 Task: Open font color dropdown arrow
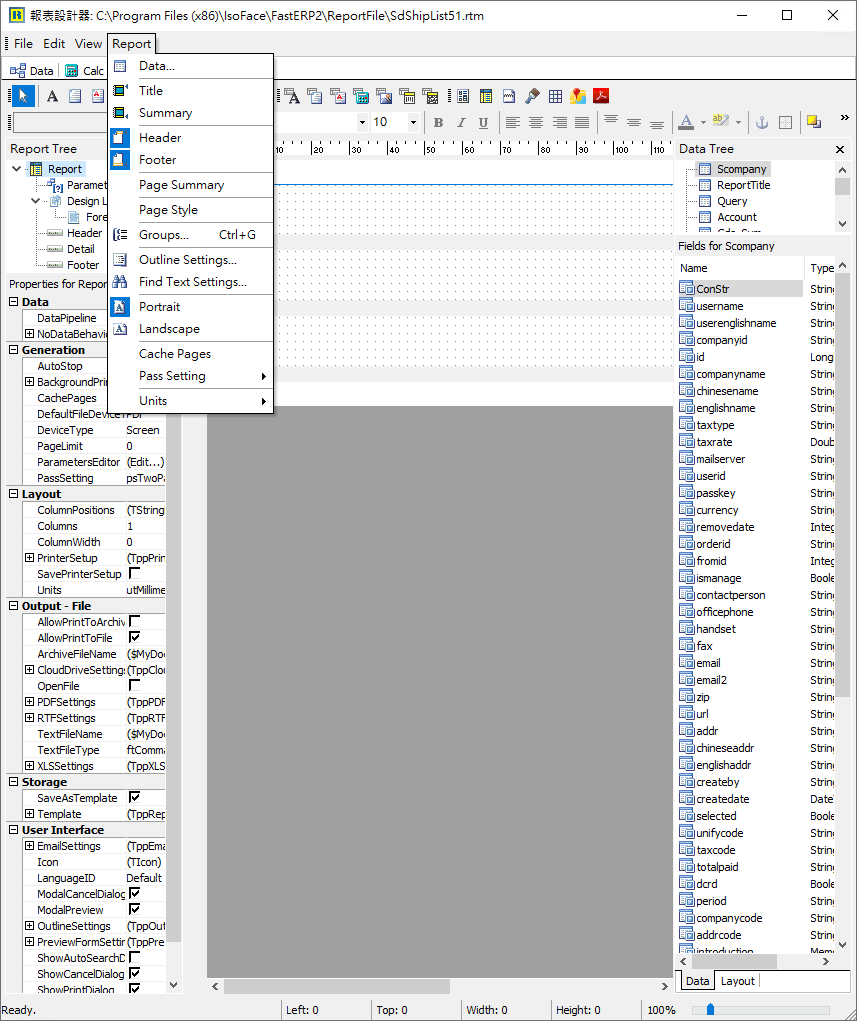(x=703, y=122)
